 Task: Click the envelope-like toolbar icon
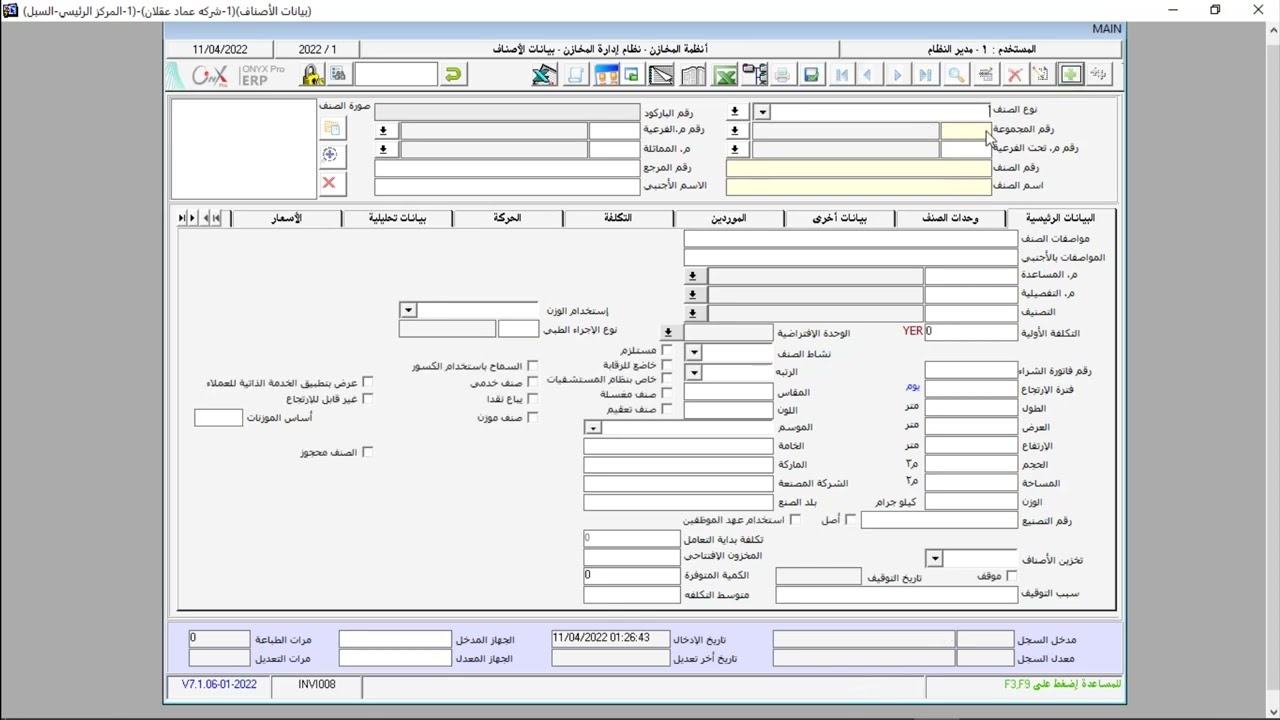pyautogui.click(x=661, y=75)
